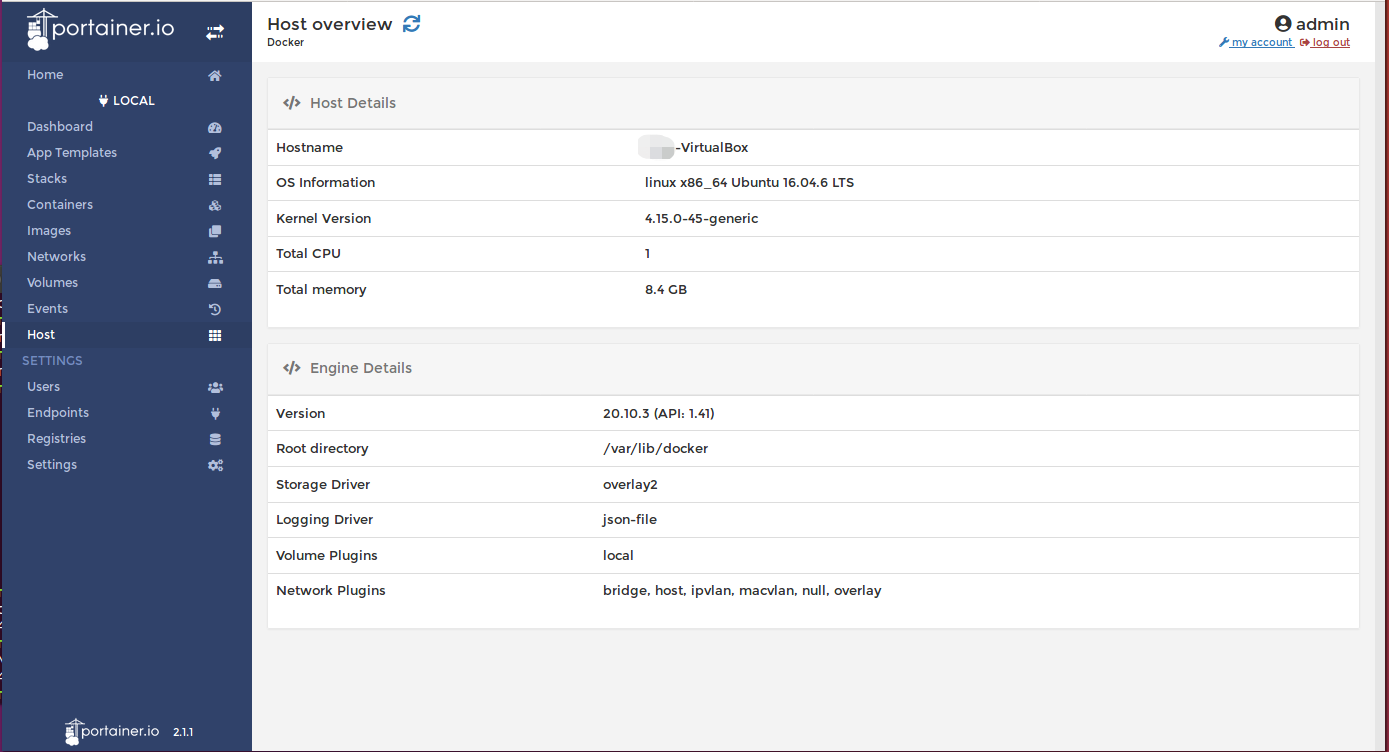Select the App Templates rocket icon
The width and height of the screenshot is (1389, 752).
point(215,152)
